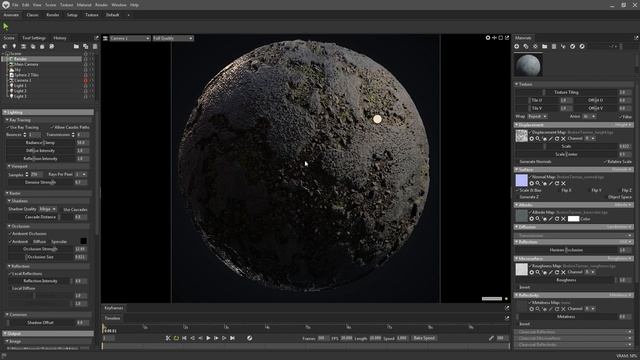Click the green play arrow toolbar icon
Viewport: 640px width, 360px height.
click(6, 27)
